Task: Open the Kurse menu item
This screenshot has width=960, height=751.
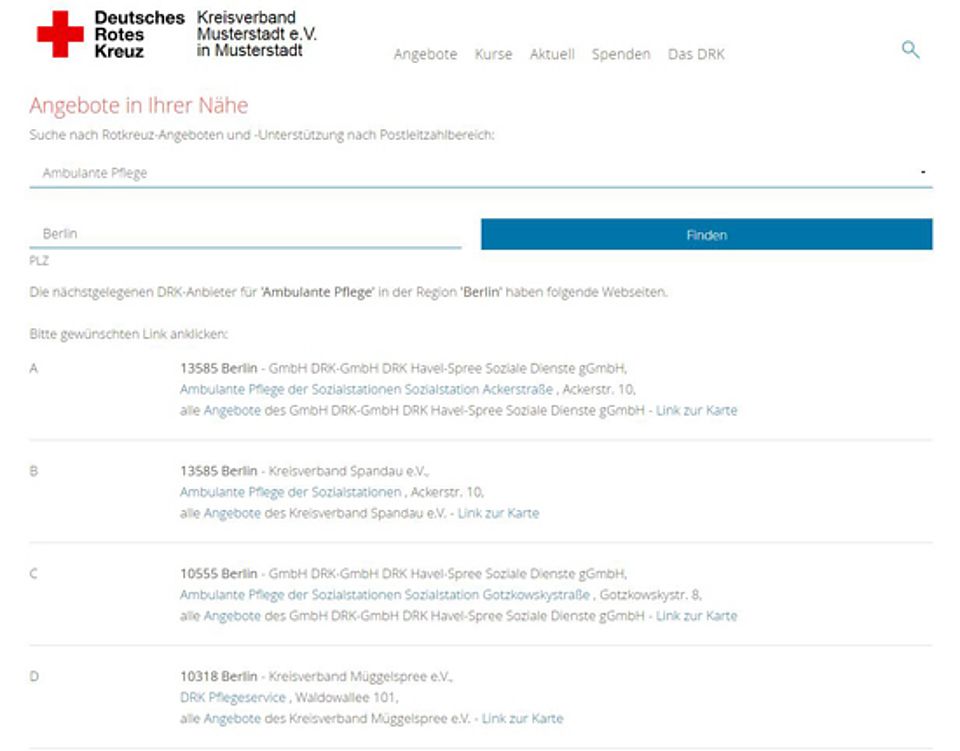Action: (493, 55)
